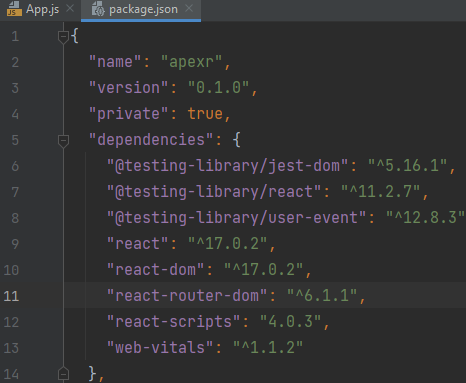Close the App.js tab

(70, 9)
